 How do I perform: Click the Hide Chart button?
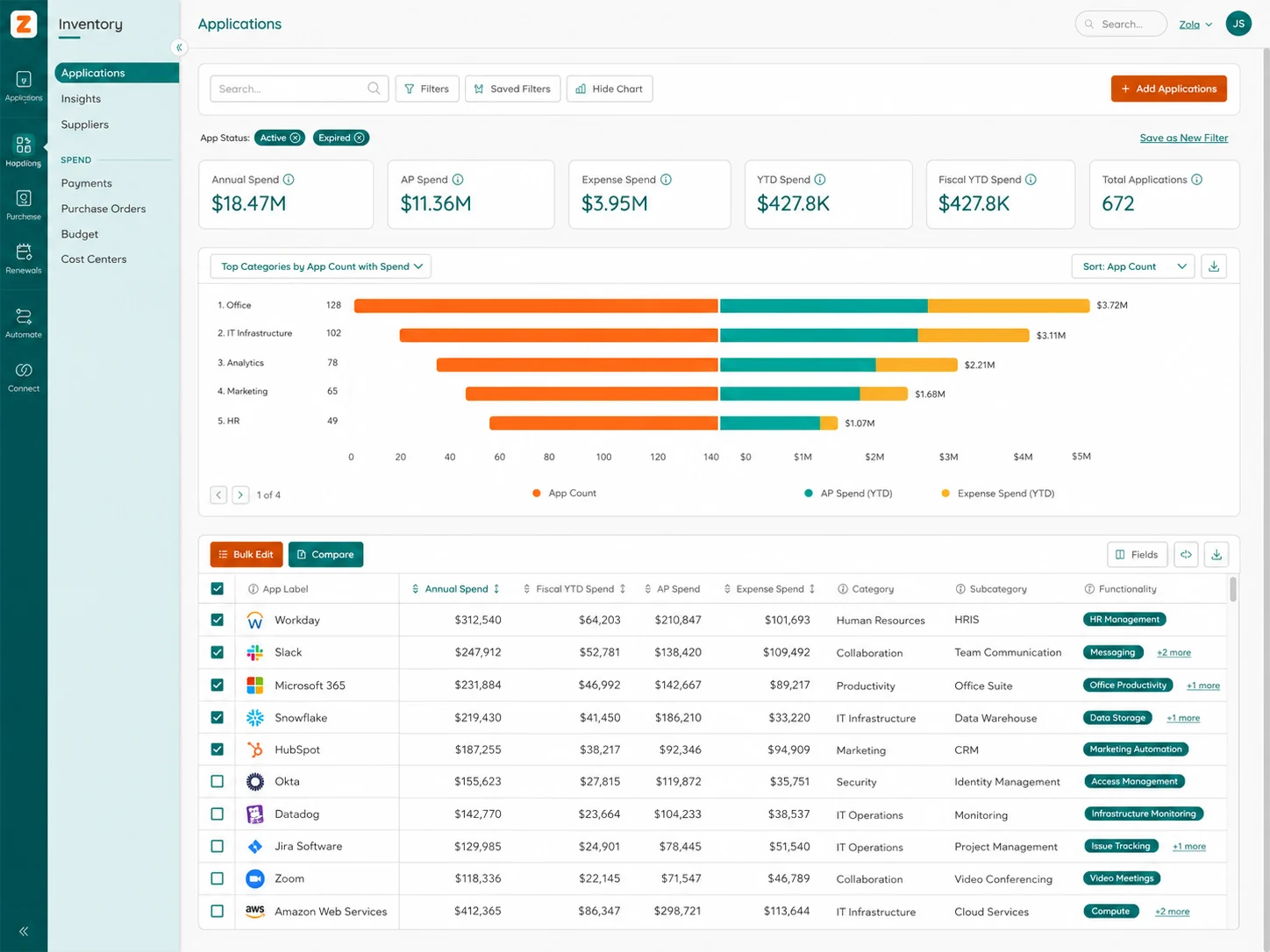coord(610,89)
